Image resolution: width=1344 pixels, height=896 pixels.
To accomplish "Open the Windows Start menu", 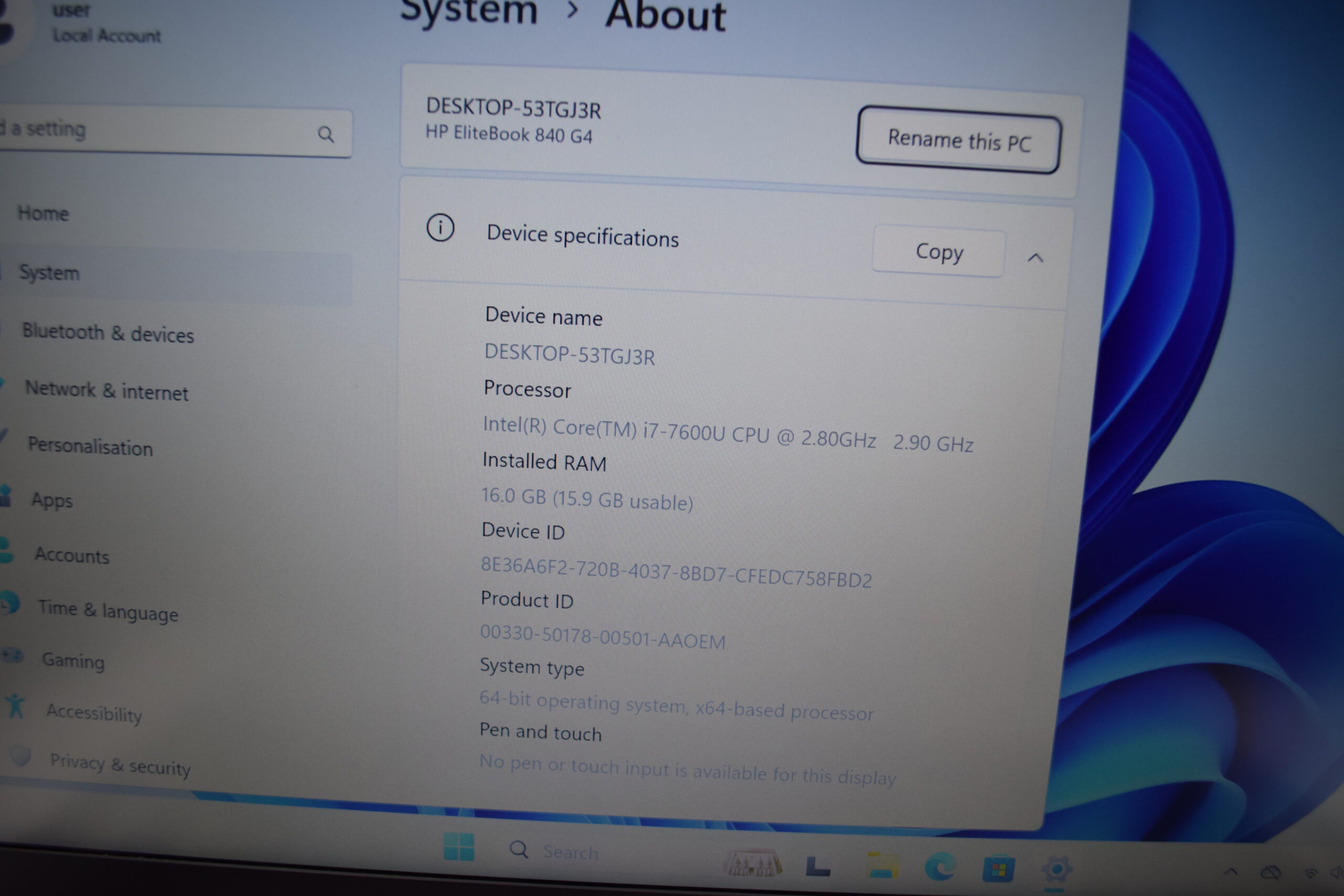I will click(x=458, y=846).
